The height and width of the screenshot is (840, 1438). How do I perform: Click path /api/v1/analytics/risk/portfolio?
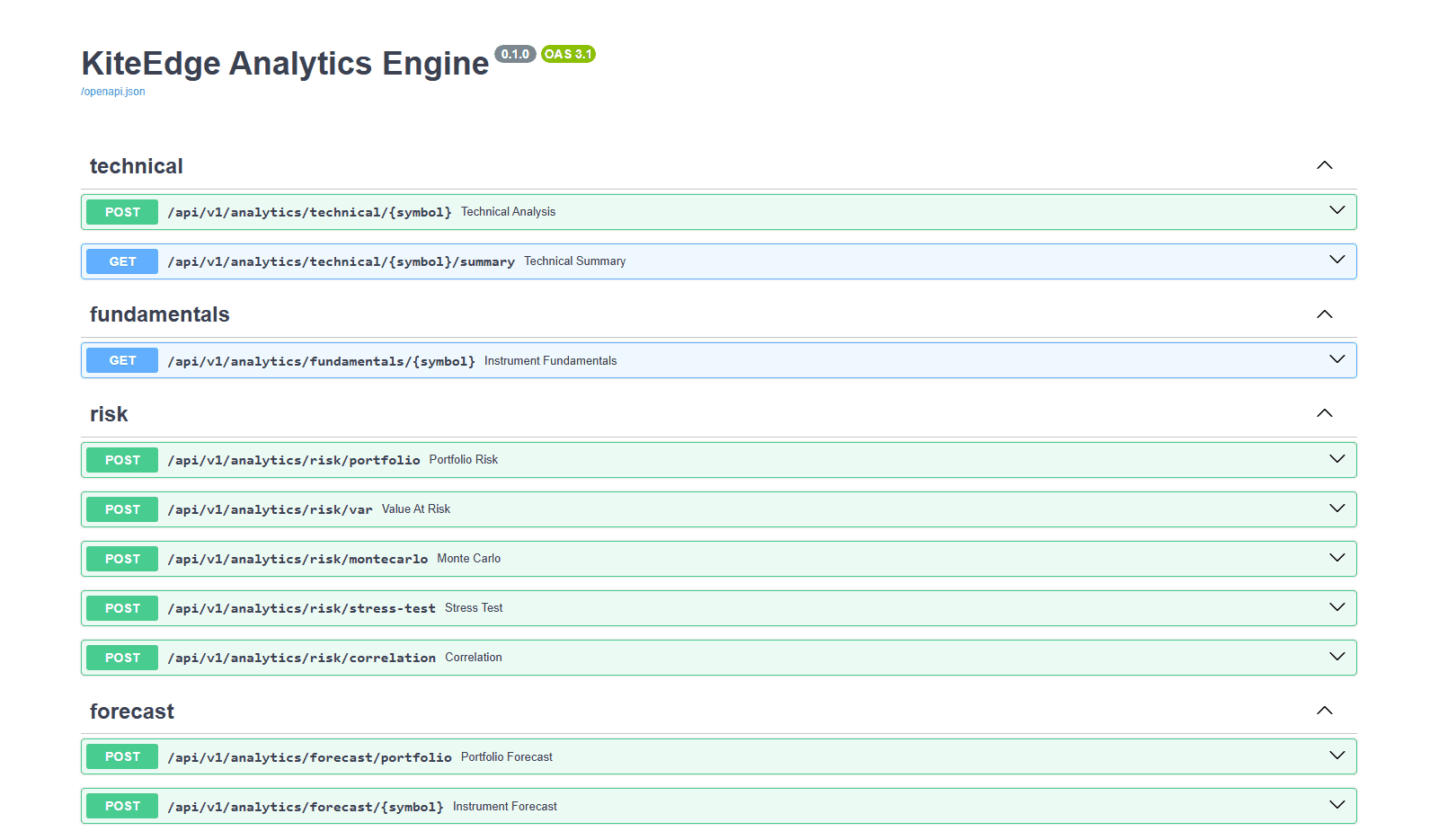[294, 460]
